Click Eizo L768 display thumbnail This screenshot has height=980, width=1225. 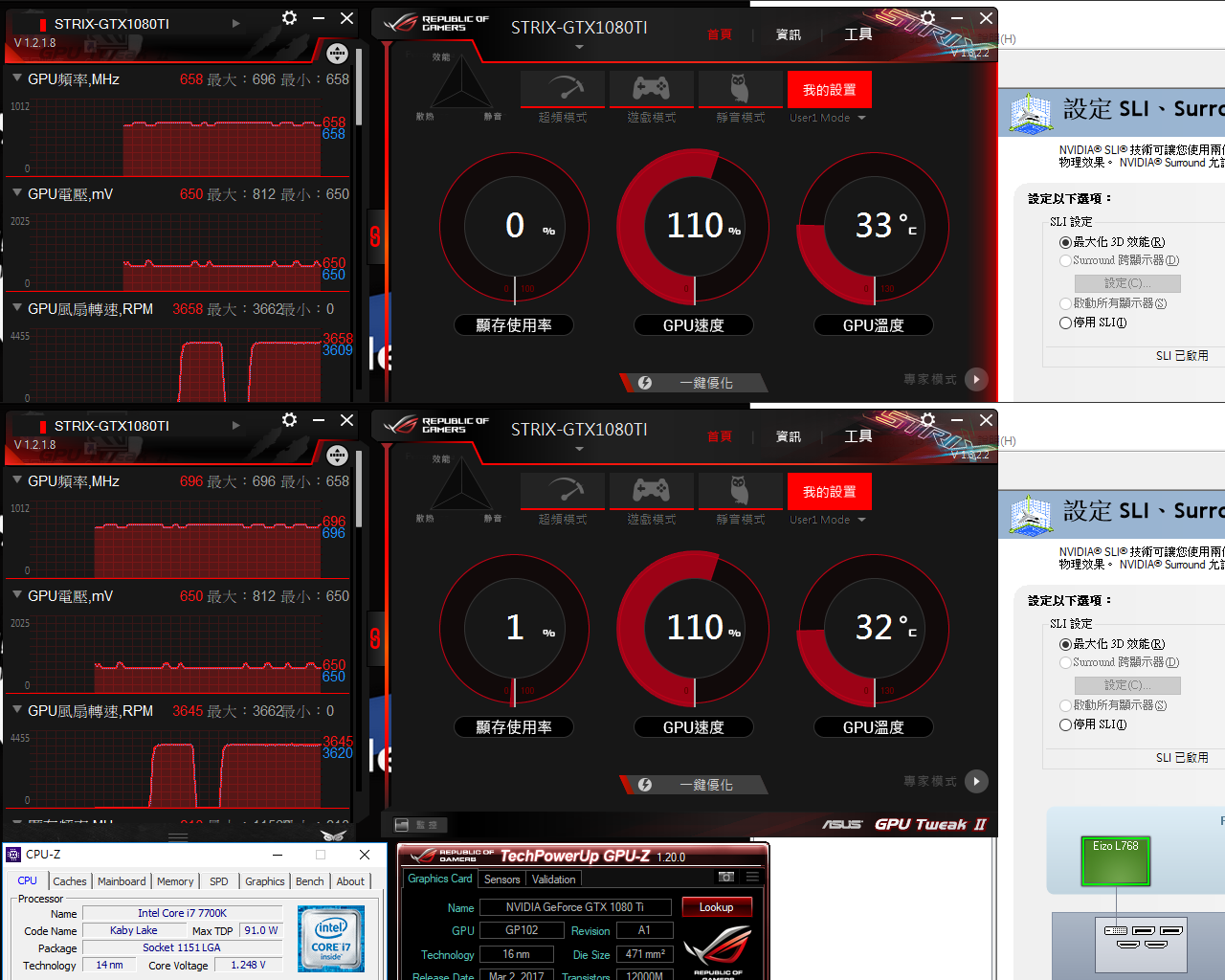coord(1116,861)
